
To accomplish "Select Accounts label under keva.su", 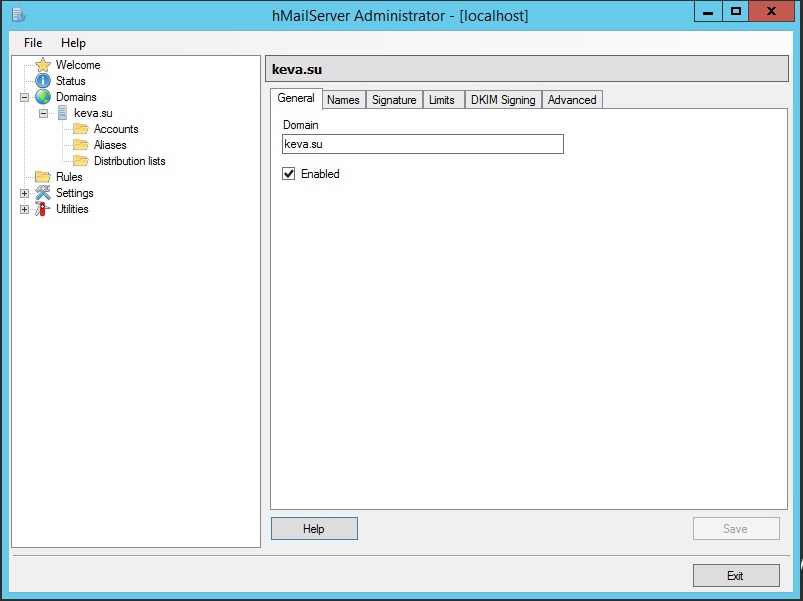I will (x=116, y=128).
